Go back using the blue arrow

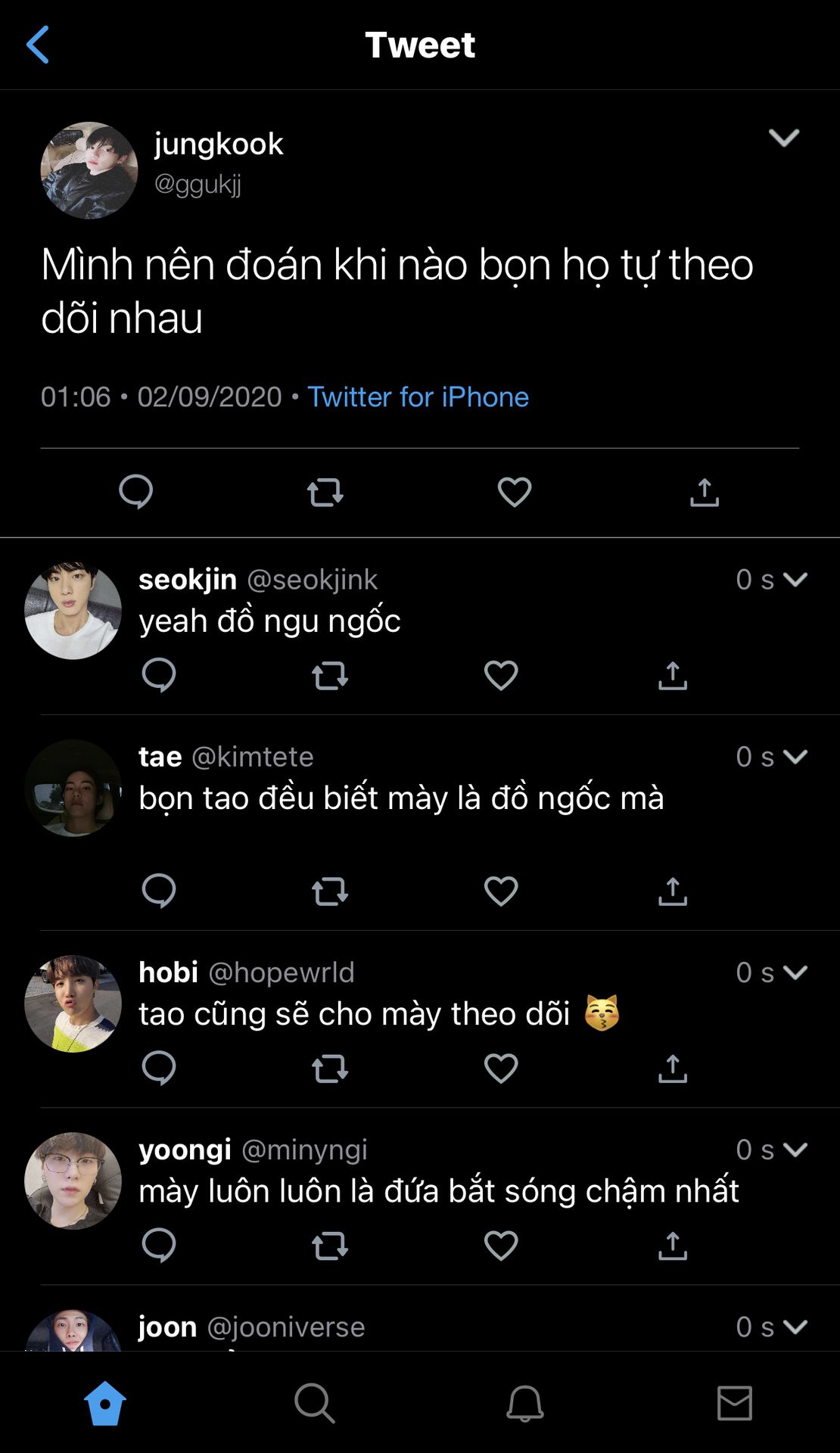38,45
